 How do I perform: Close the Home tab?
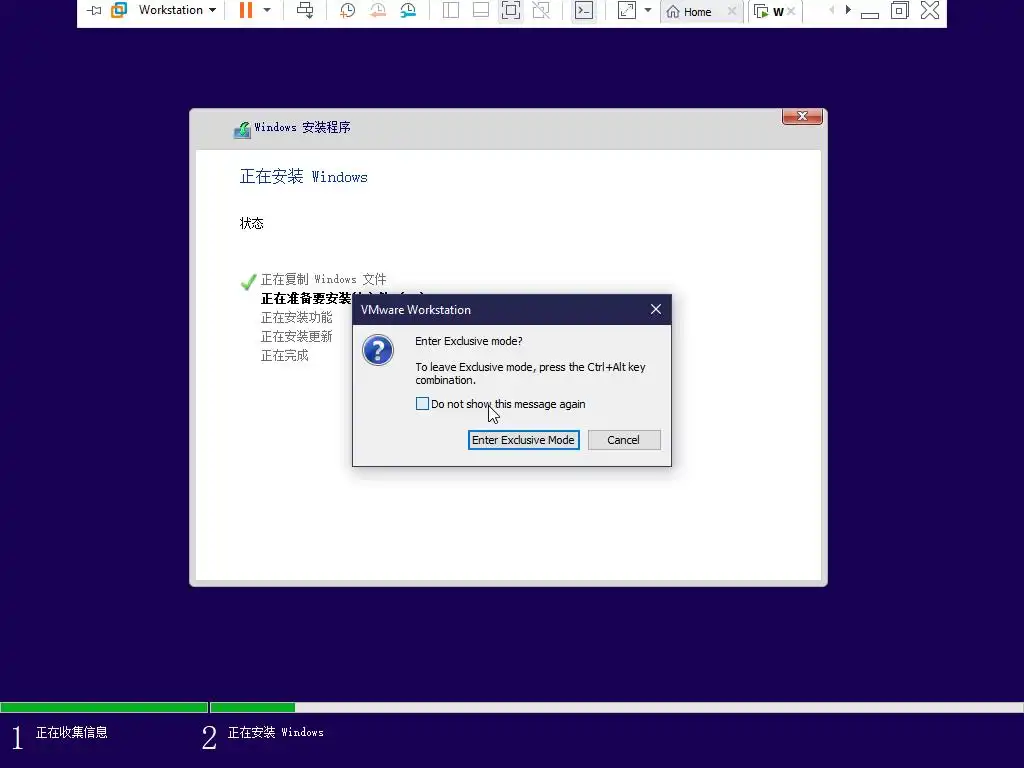pos(732,11)
